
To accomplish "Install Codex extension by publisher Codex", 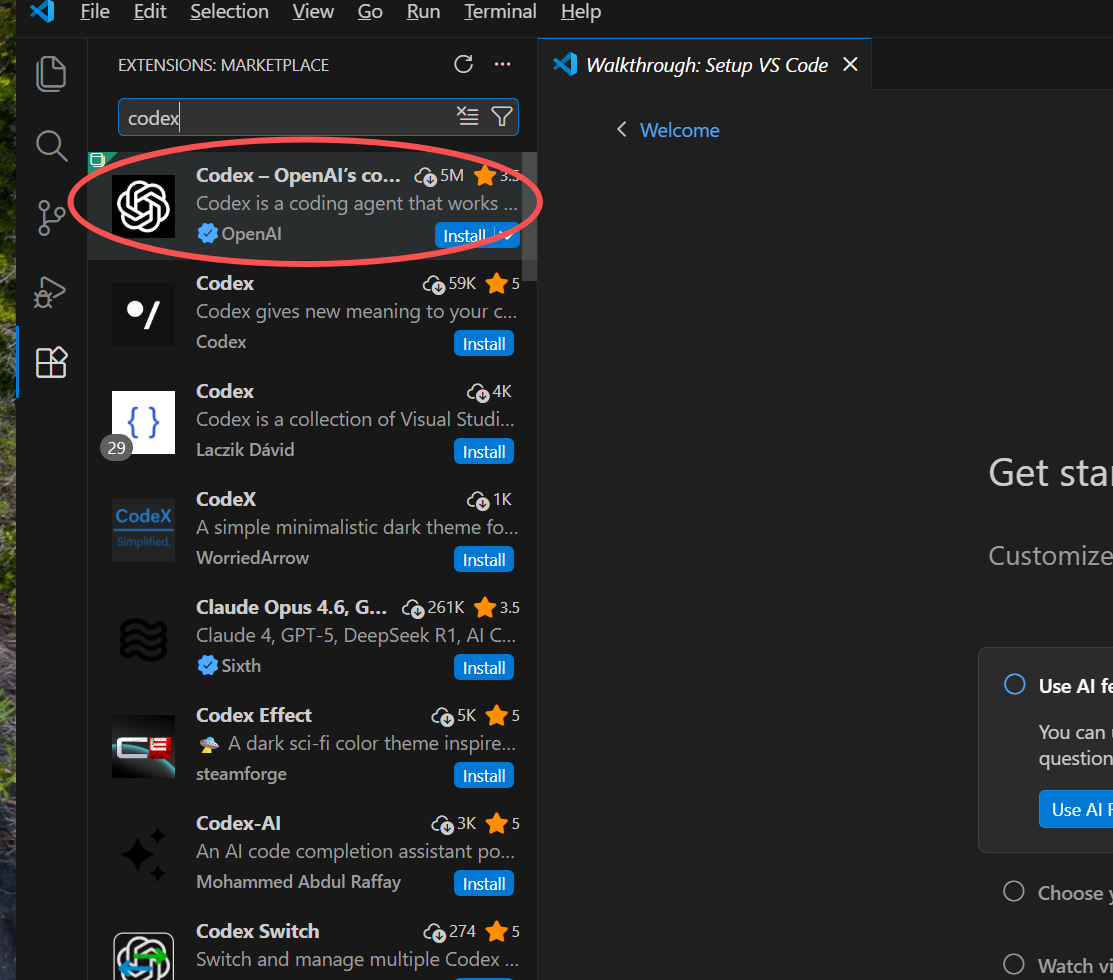I will pos(484,344).
